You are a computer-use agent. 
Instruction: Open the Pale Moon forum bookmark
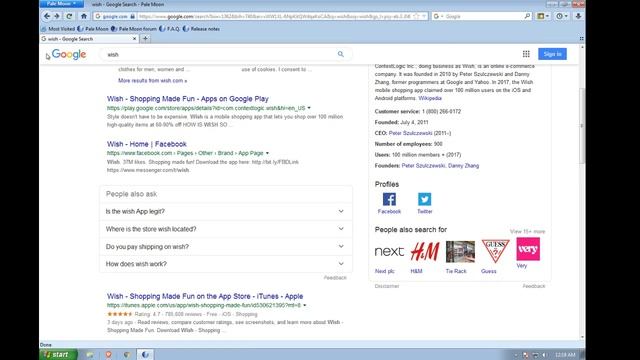click(134, 29)
